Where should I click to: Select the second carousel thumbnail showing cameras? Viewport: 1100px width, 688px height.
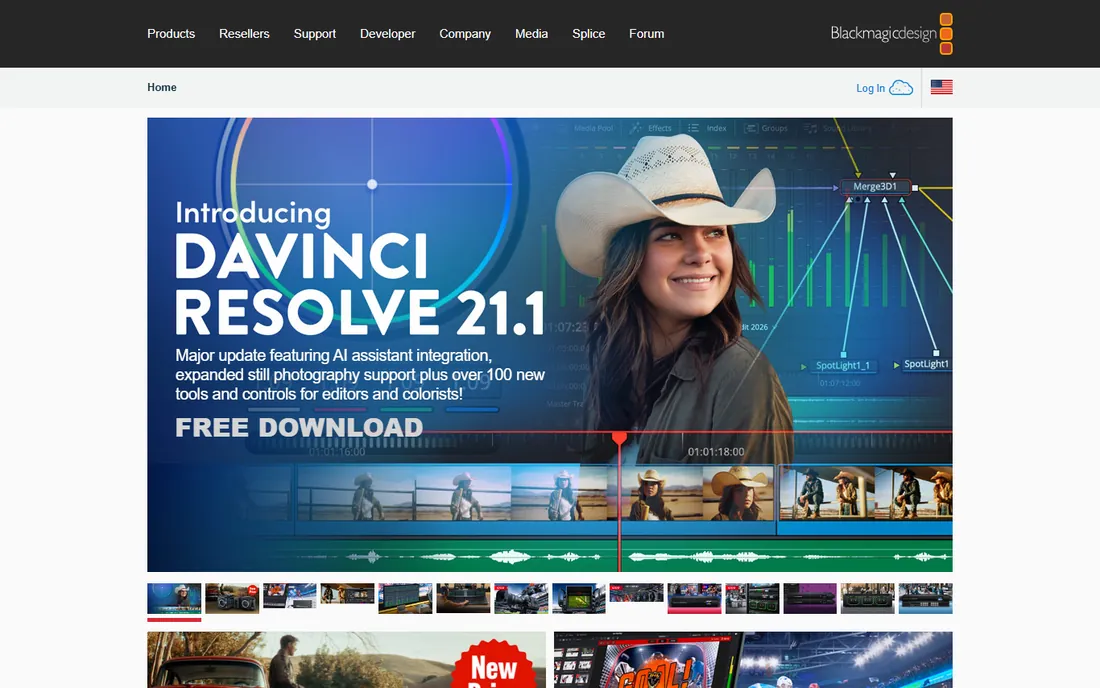coord(232,598)
